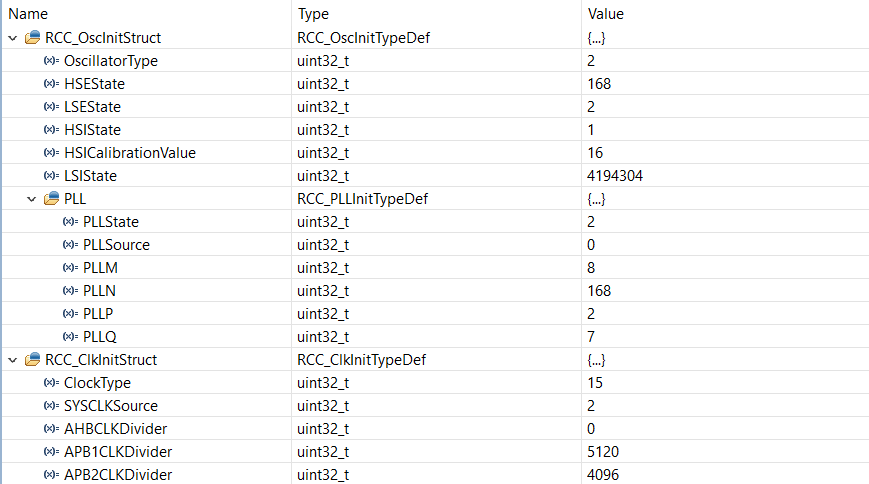
Task: Click the PLL struct folder icon
Action: pyautogui.click(x=51, y=199)
